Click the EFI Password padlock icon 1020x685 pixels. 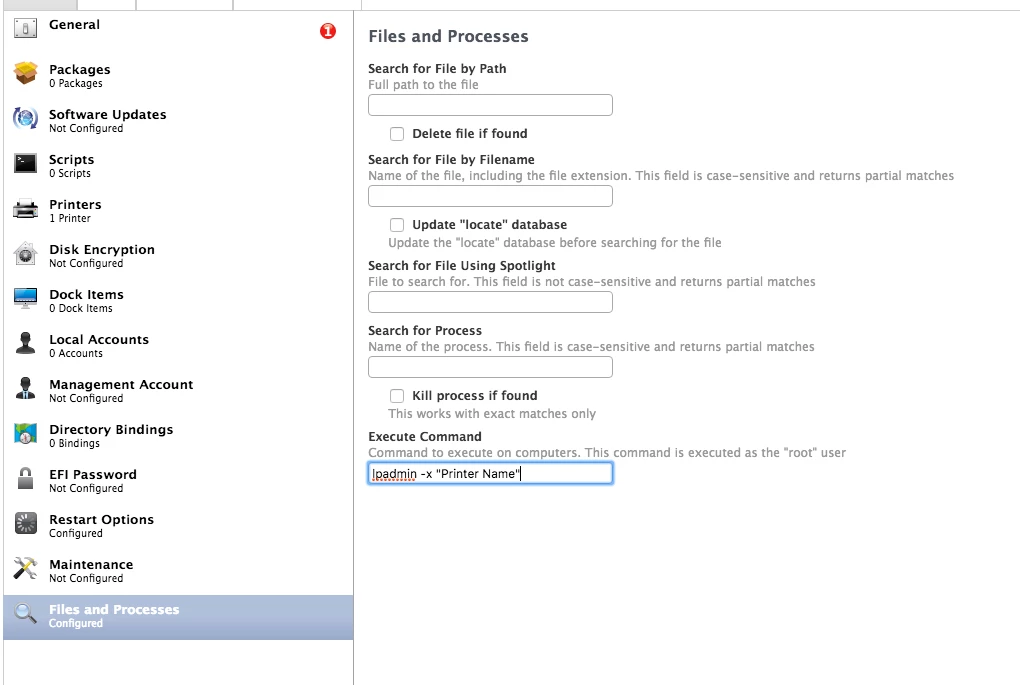(25, 478)
